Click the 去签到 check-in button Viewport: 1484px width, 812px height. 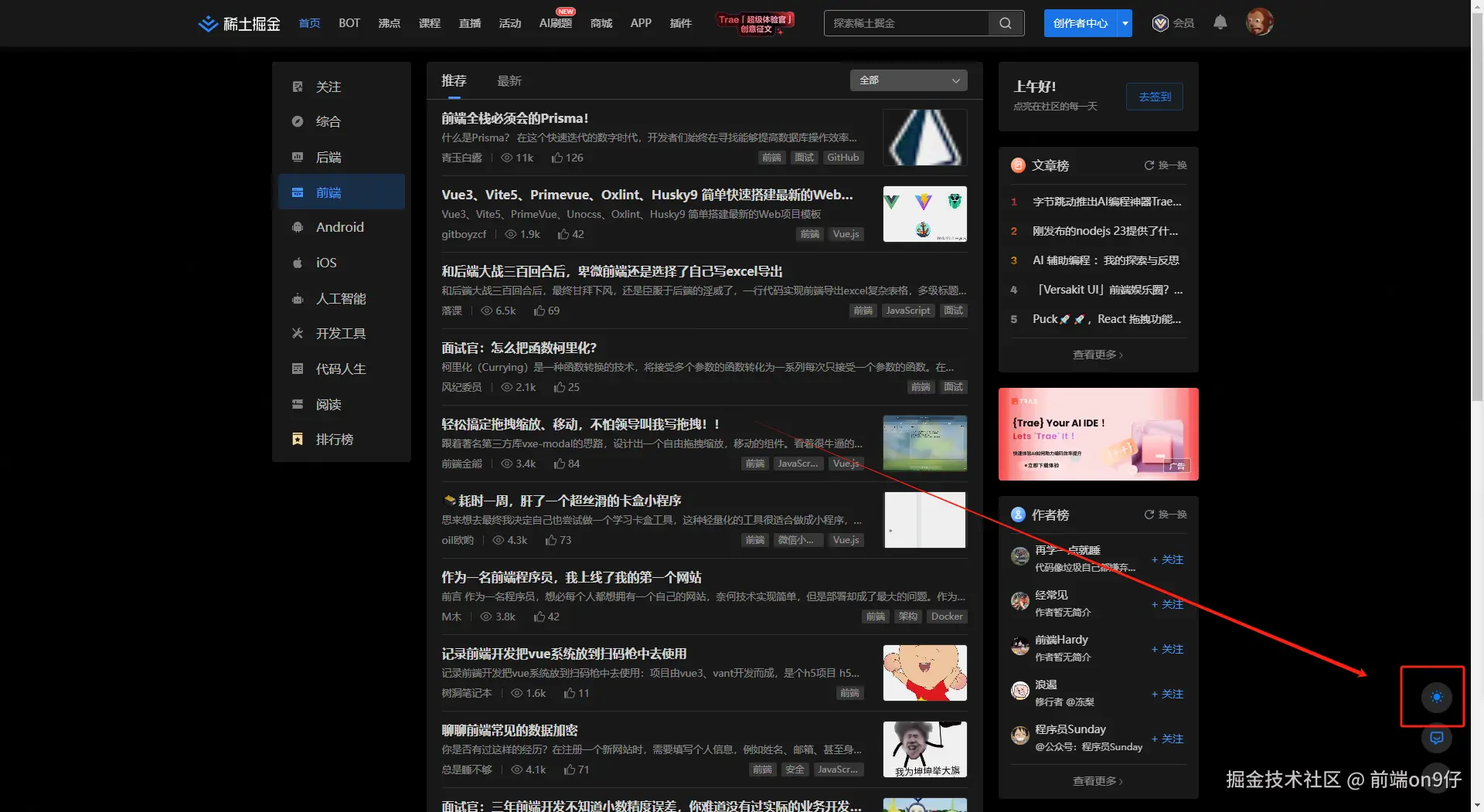[1155, 97]
